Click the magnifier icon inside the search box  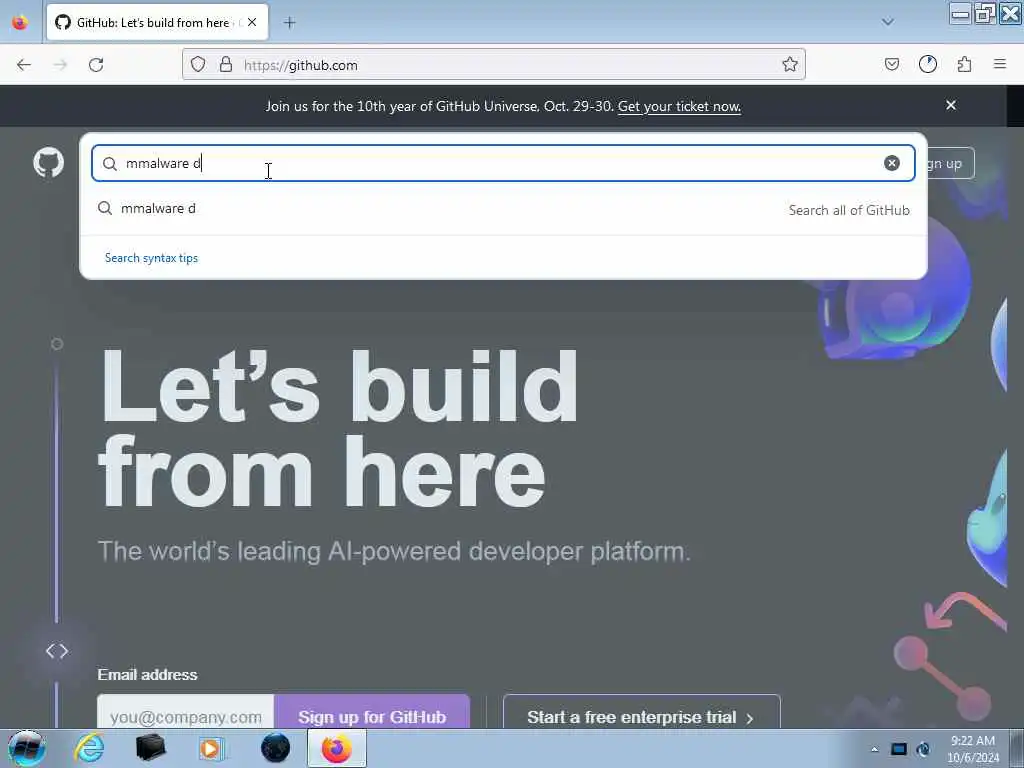[x=110, y=163]
